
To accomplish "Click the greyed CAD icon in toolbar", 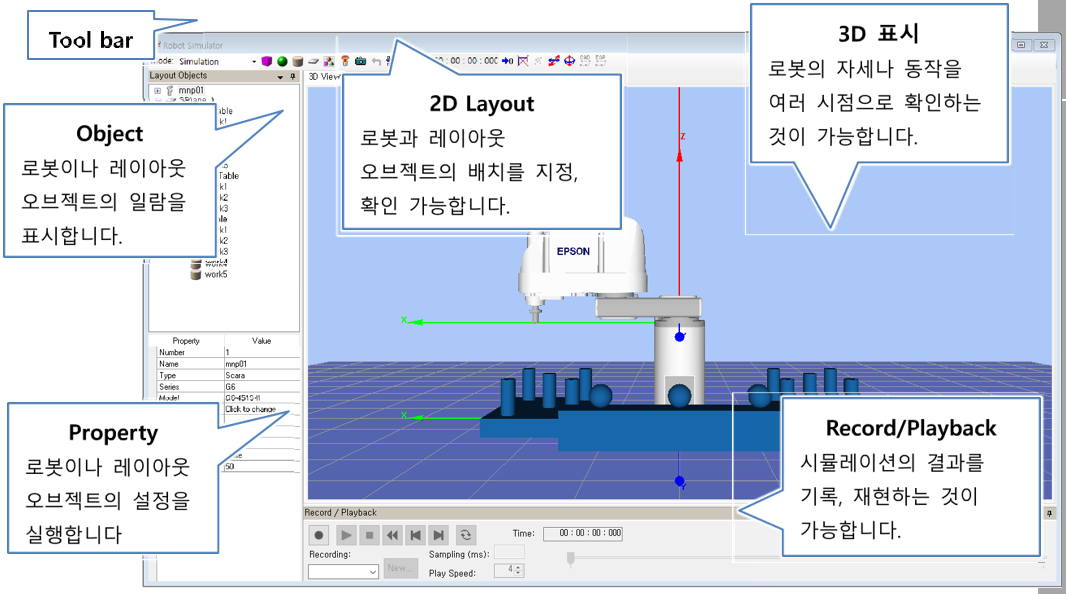I will click(585, 60).
